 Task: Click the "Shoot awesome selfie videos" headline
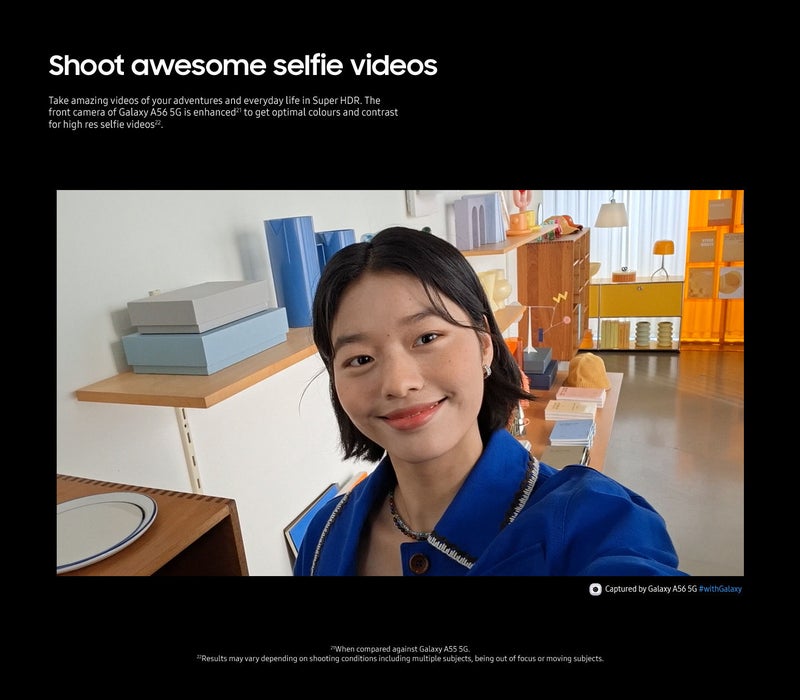pyautogui.click(x=240, y=68)
